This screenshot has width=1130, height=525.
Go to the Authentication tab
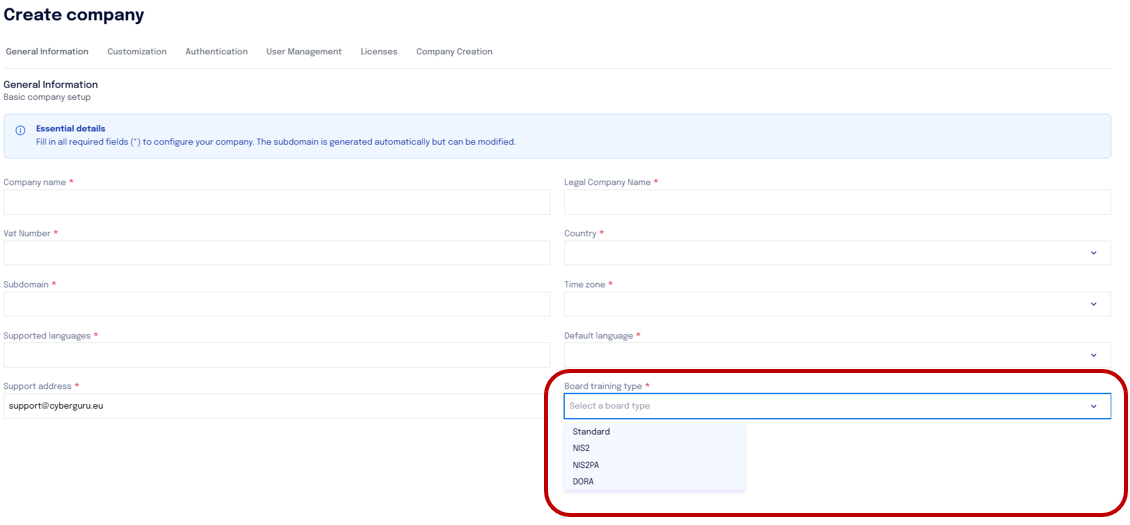click(x=216, y=52)
